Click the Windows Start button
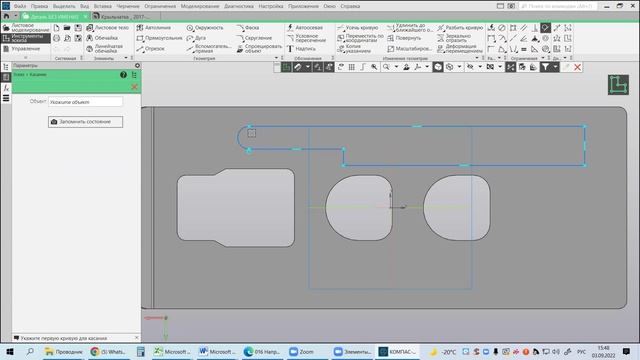 (x=9, y=351)
